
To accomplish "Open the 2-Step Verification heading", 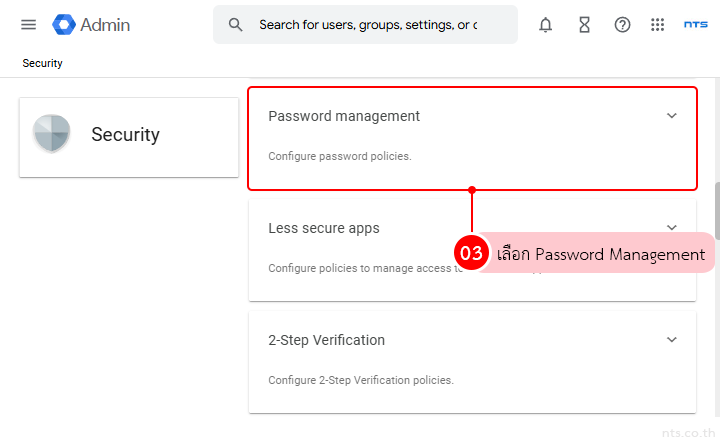I will pyautogui.click(x=326, y=340).
